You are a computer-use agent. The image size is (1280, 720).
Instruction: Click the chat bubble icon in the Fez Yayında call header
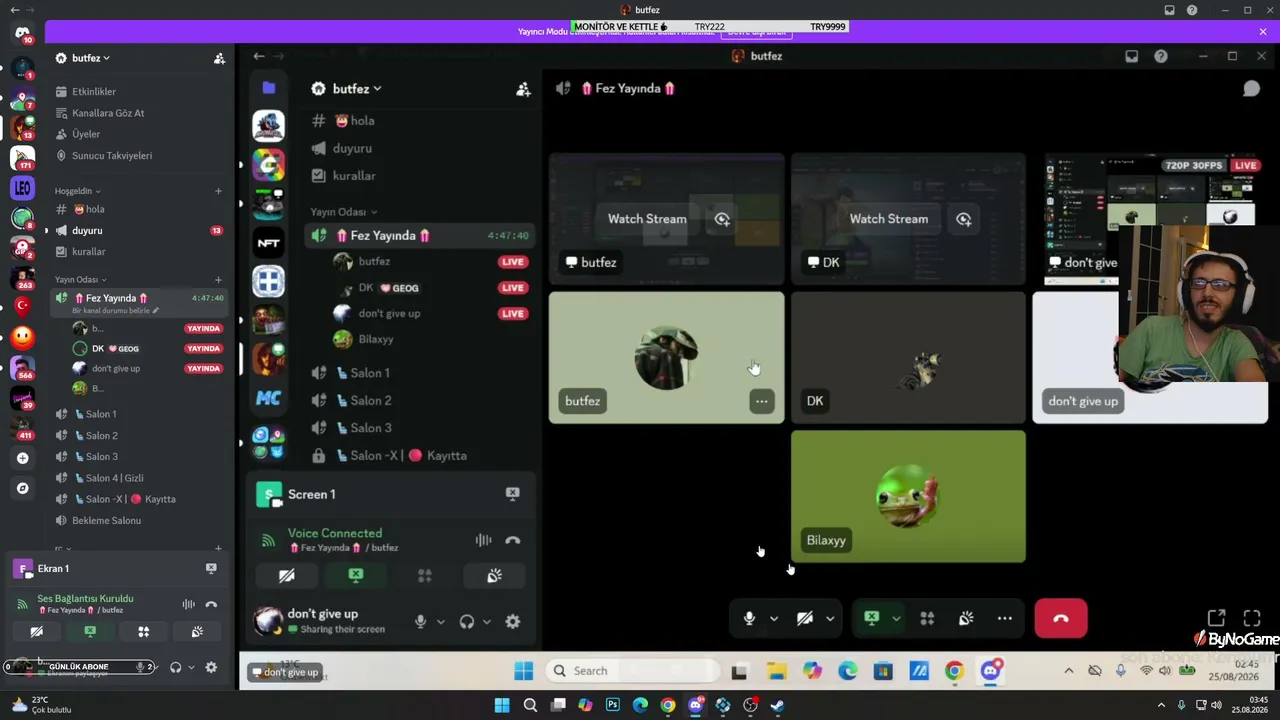(1251, 89)
